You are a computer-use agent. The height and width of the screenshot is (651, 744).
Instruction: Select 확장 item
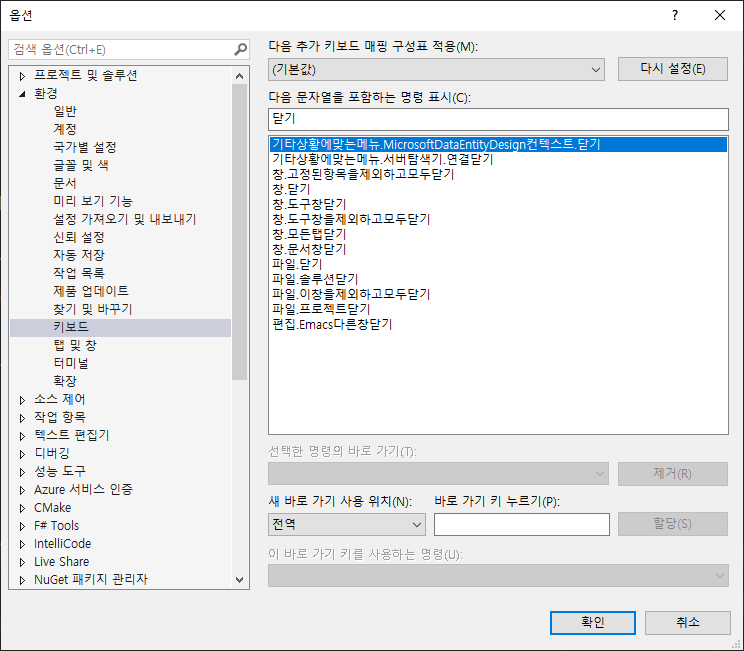tap(65, 381)
